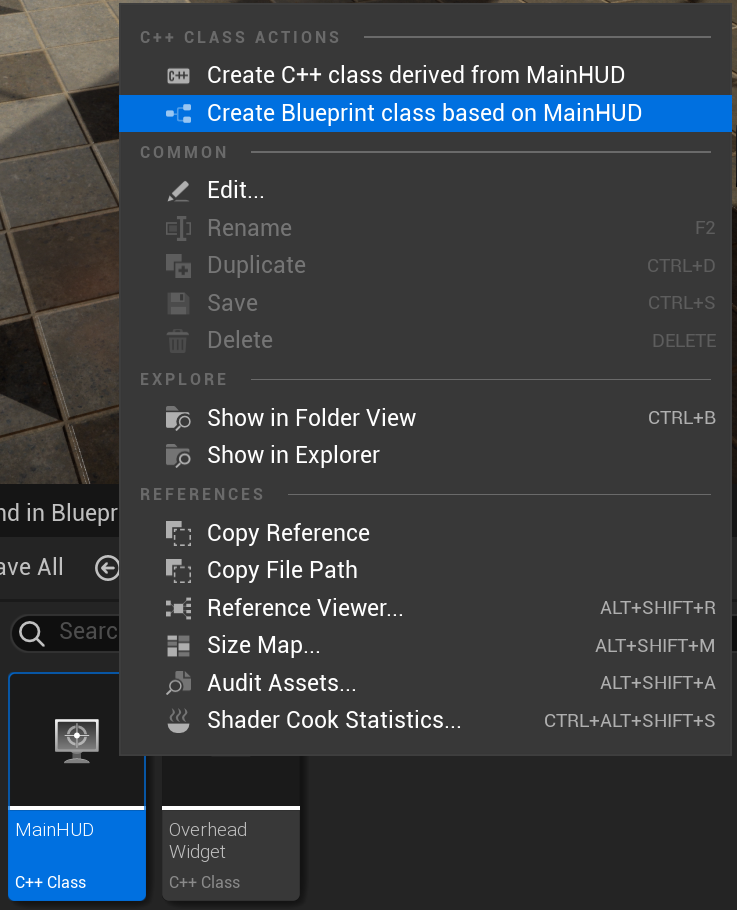
Task: Open Shader Cook Statistics... from the menu
Action: [x=425, y=720]
